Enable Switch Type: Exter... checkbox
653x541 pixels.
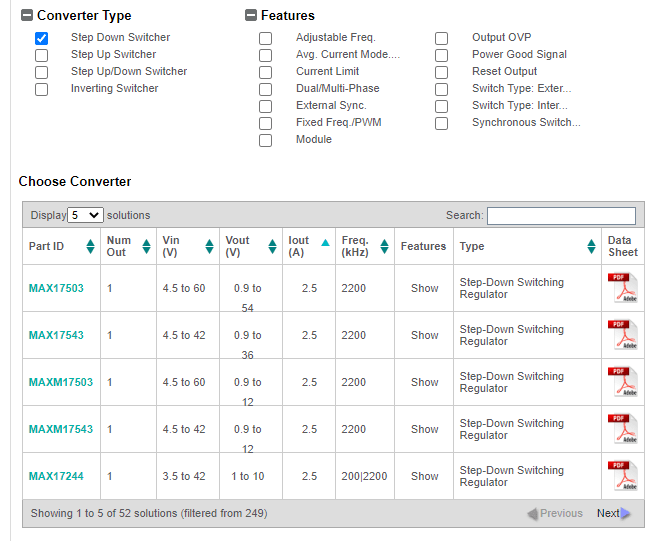tap(441, 90)
